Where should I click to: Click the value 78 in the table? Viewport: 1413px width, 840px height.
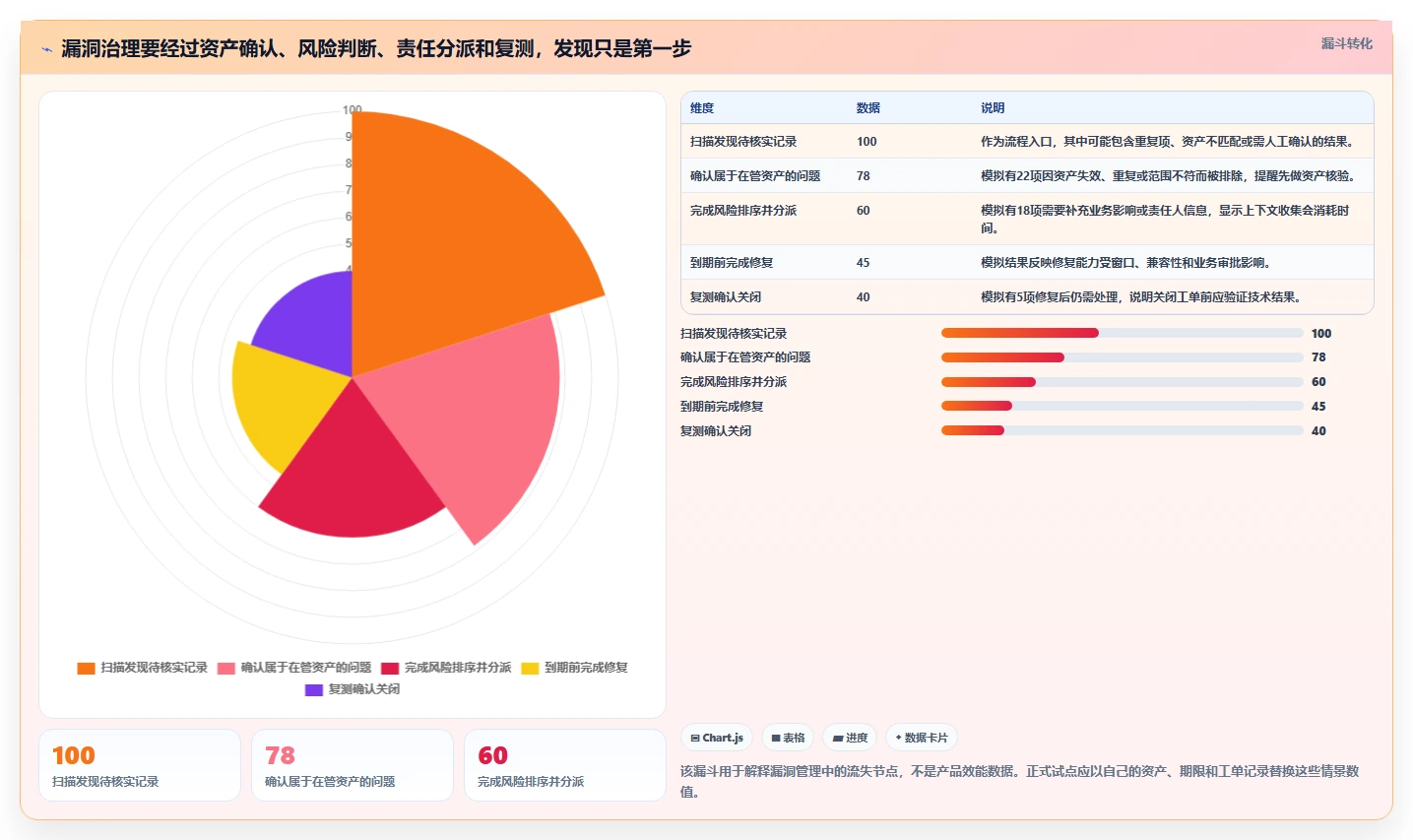tap(864, 176)
